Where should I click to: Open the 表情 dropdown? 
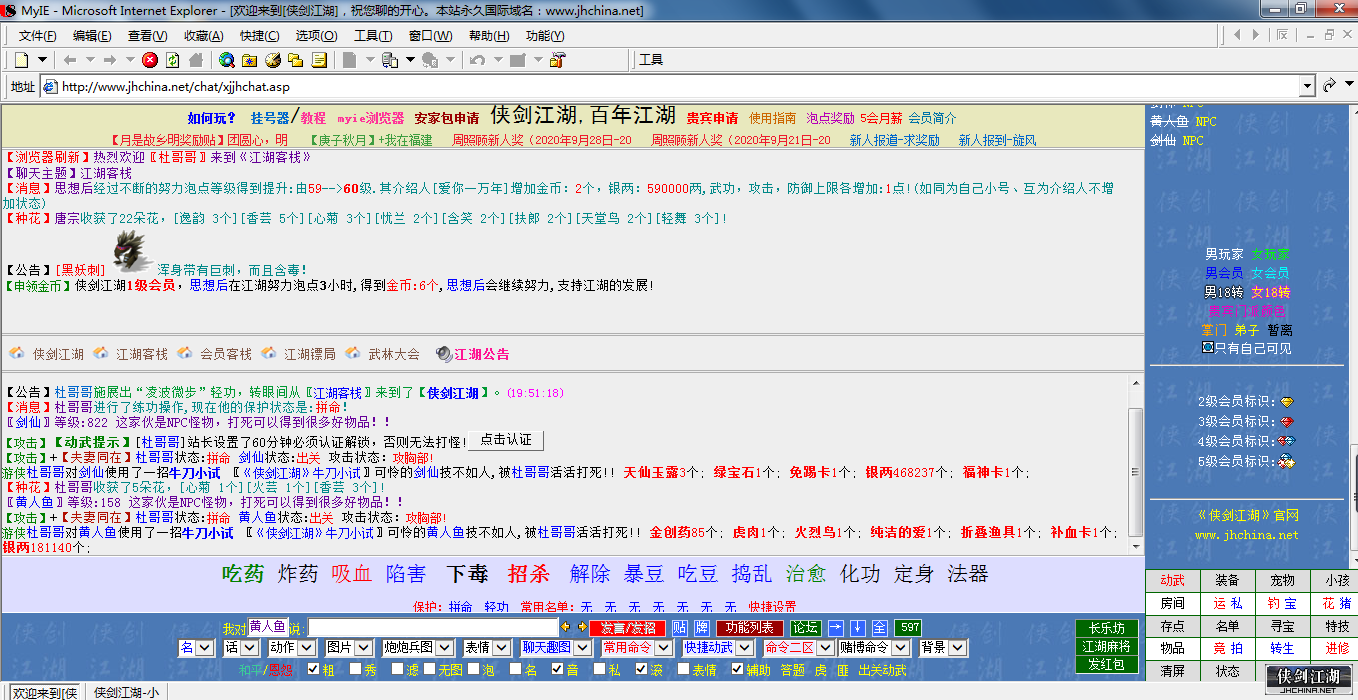coord(488,648)
